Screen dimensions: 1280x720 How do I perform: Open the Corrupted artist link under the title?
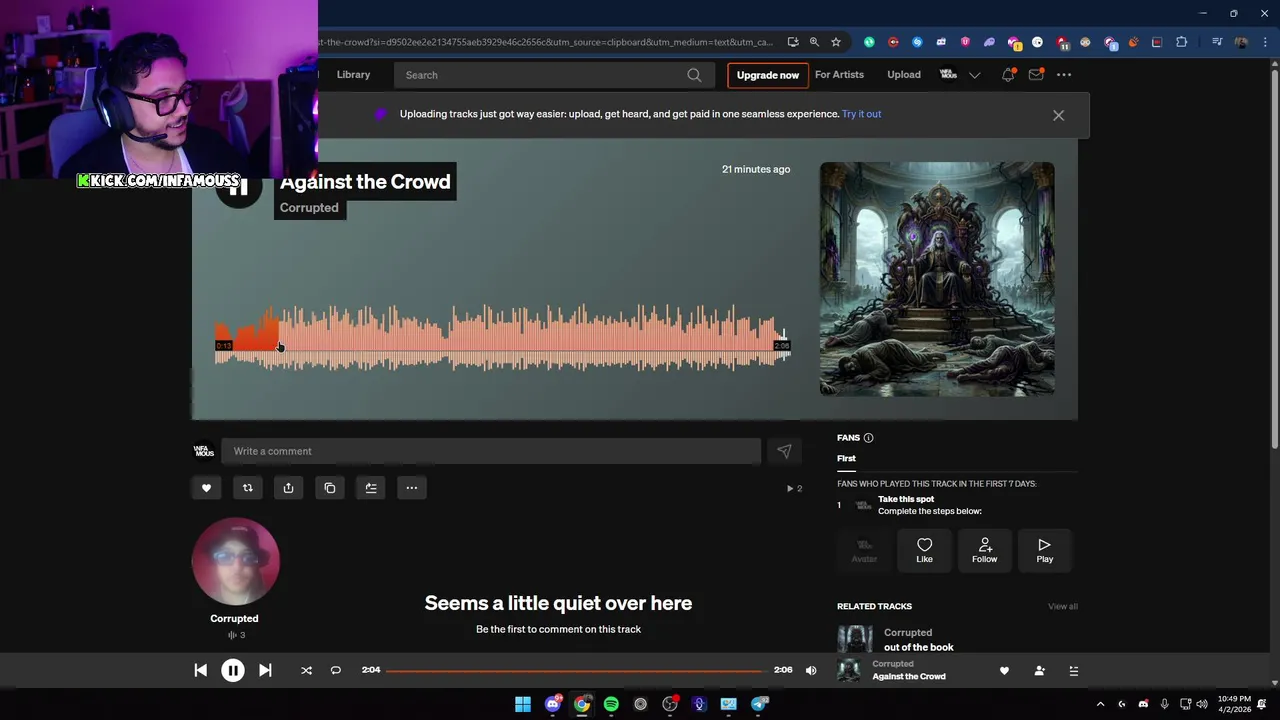tap(309, 208)
